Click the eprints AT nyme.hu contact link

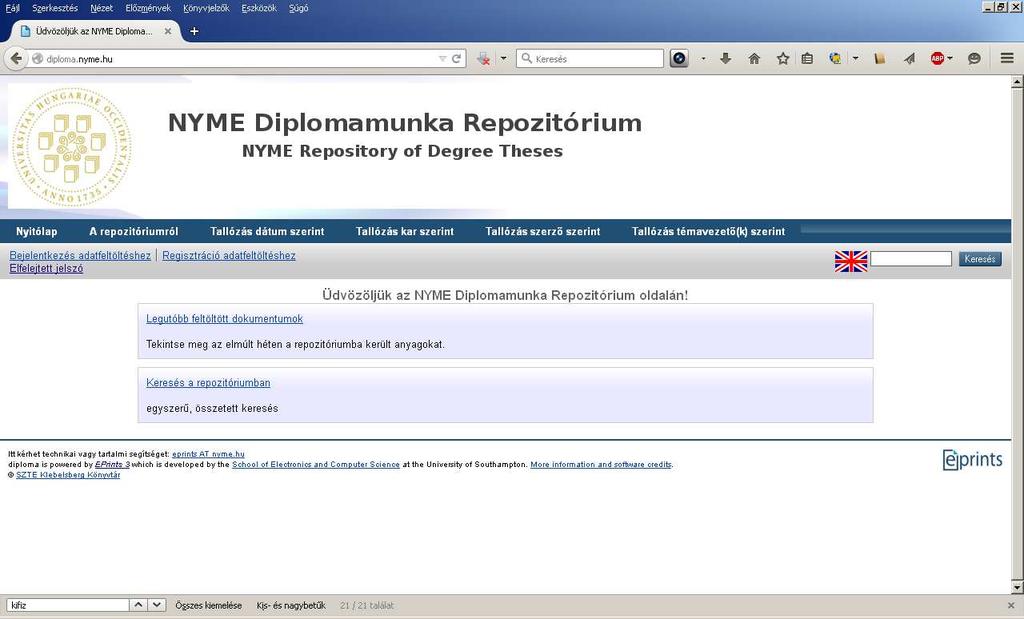(208, 454)
